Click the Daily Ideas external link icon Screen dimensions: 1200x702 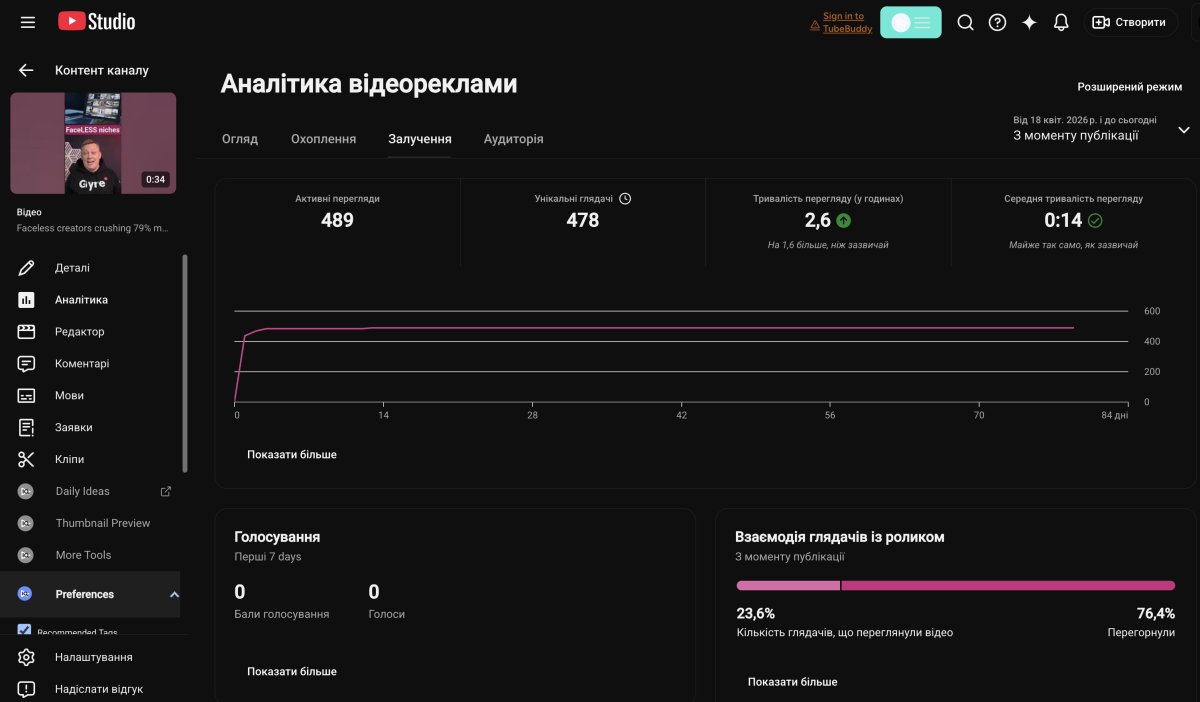(x=166, y=491)
